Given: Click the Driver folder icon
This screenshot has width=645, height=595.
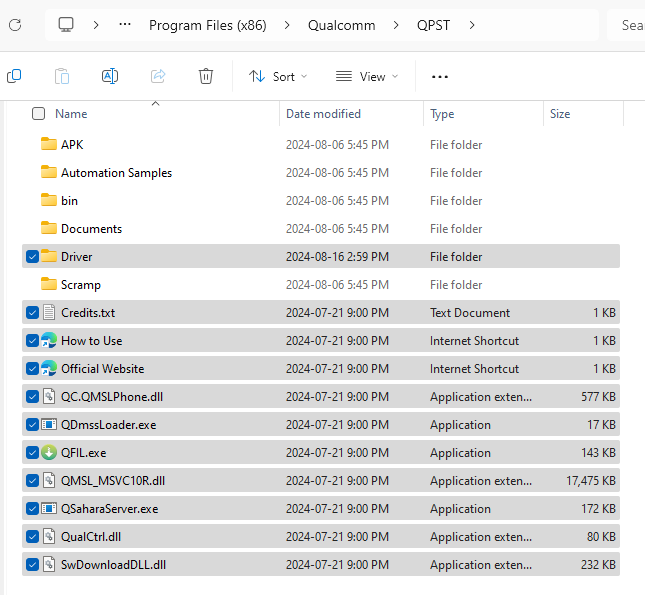Looking at the screenshot, I should pos(49,256).
